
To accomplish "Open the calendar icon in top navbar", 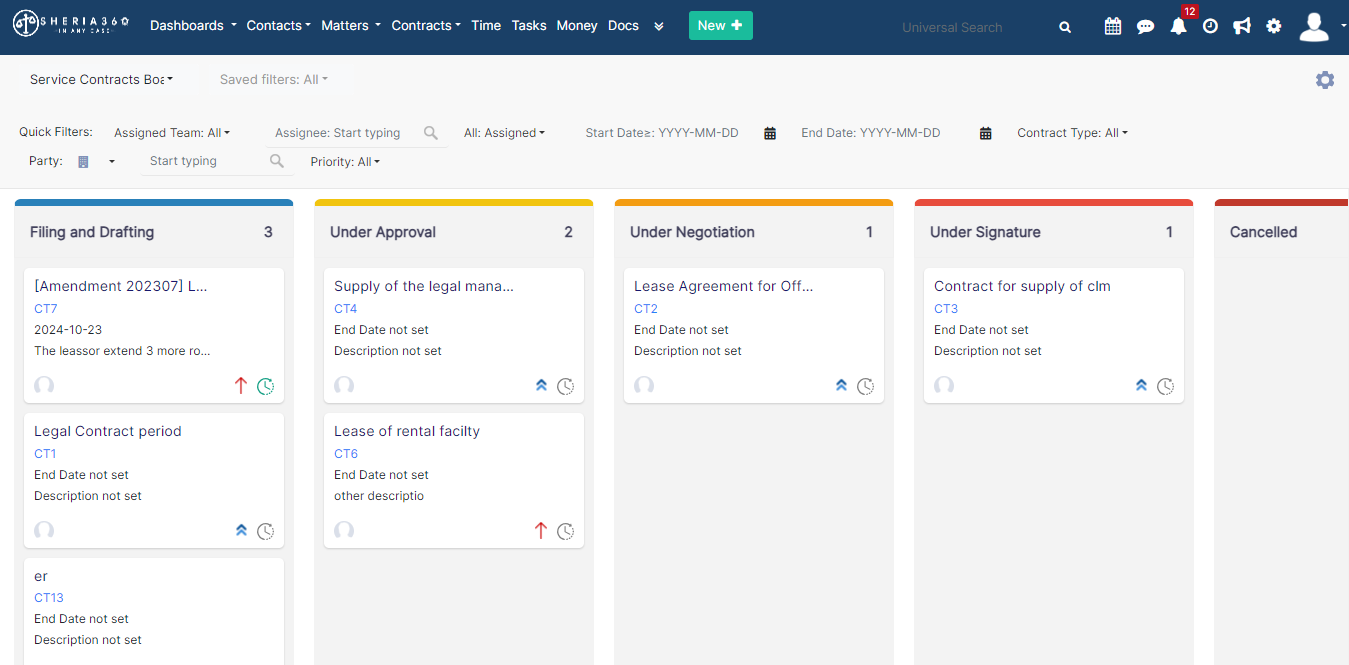I will point(1112,26).
